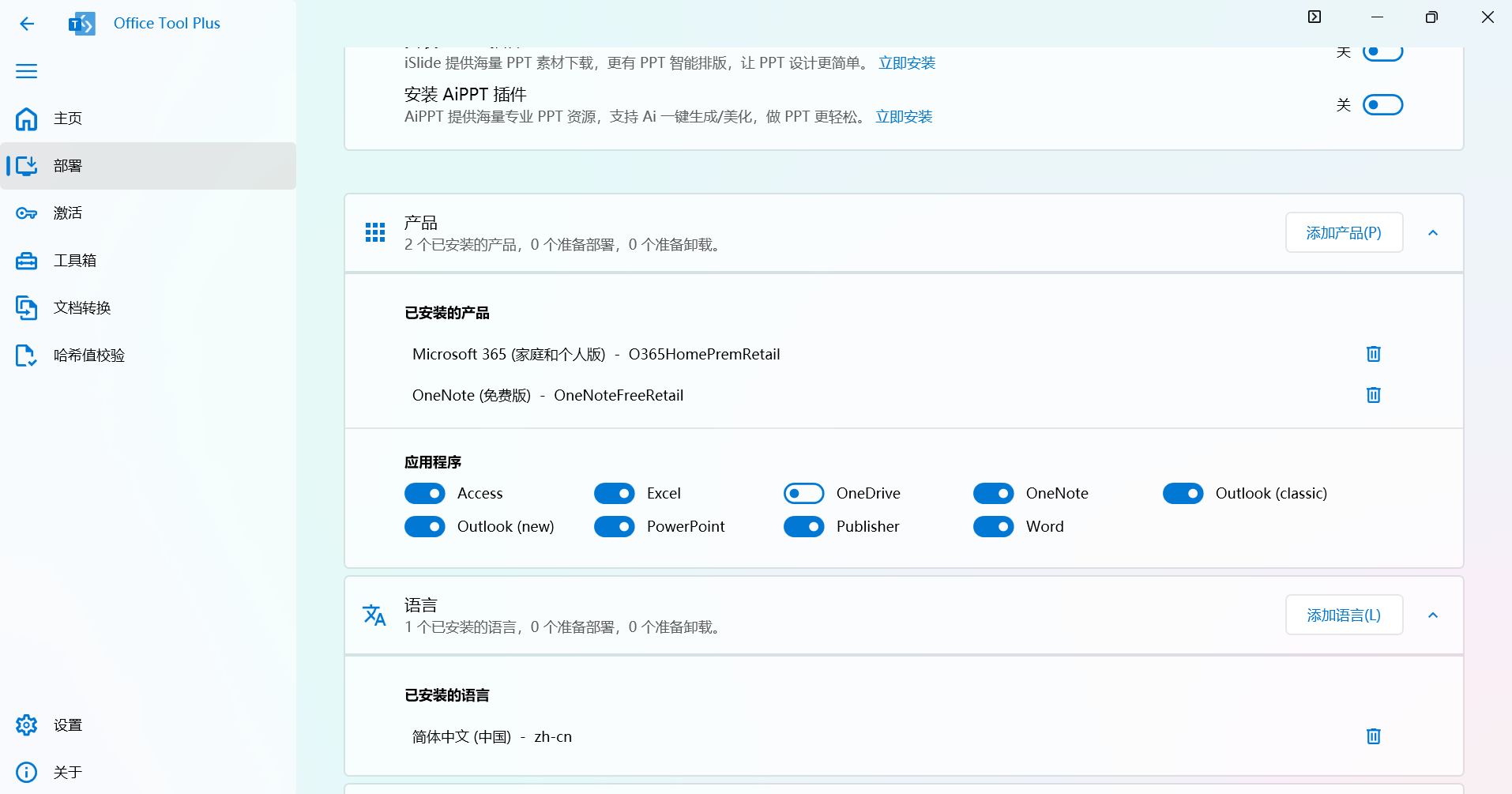Click the 添加语言(L) button
Image resolution: width=1512 pixels, height=794 pixels.
pyautogui.click(x=1344, y=615)
